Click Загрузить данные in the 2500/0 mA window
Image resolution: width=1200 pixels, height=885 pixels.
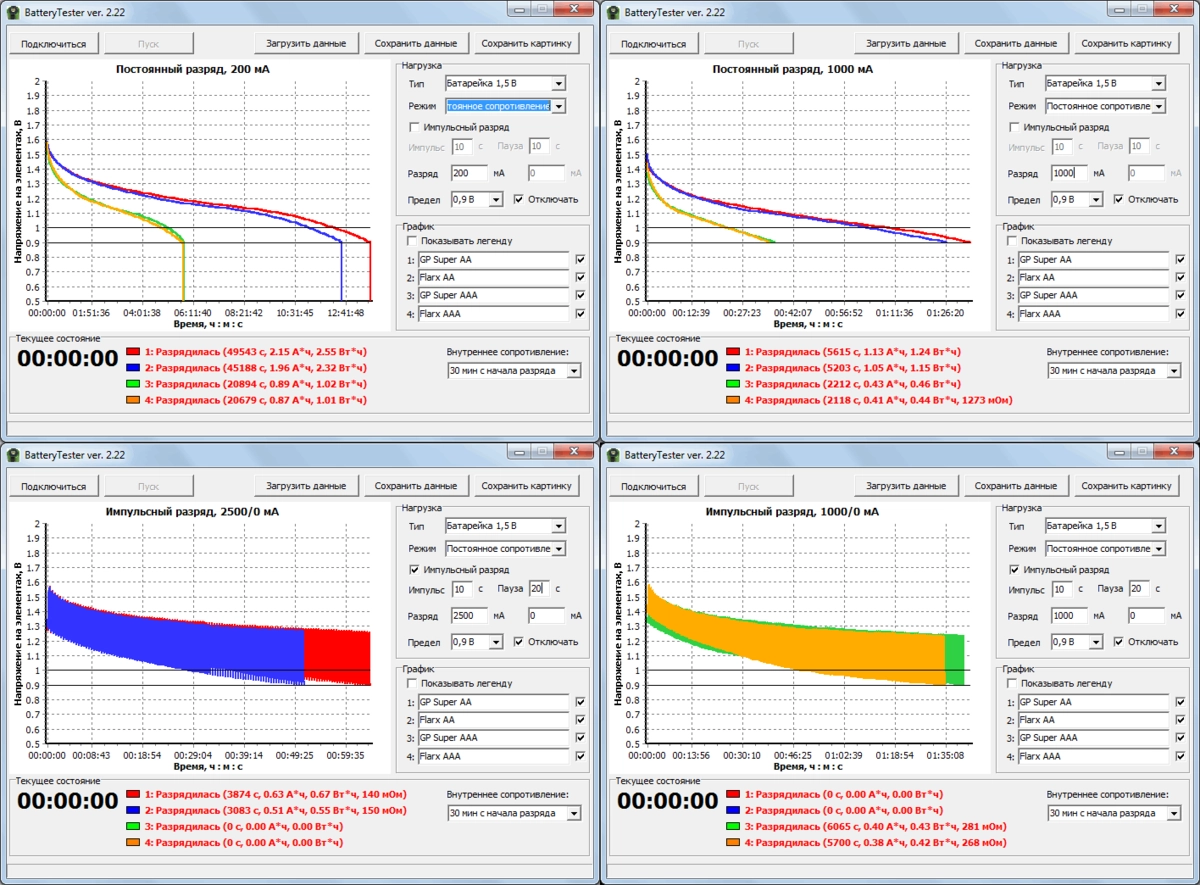coord(306,487)
